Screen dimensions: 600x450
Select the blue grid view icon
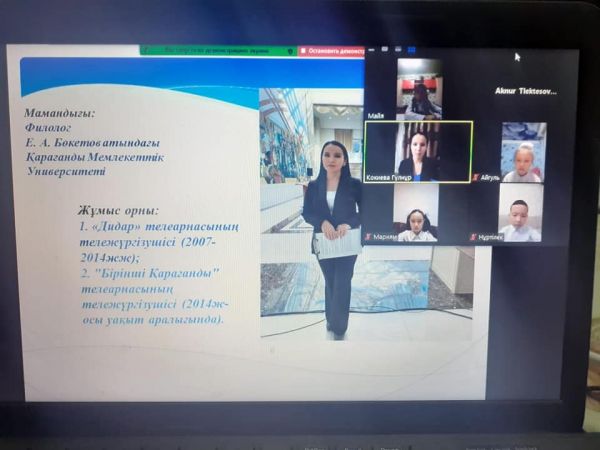coord(410,48)
